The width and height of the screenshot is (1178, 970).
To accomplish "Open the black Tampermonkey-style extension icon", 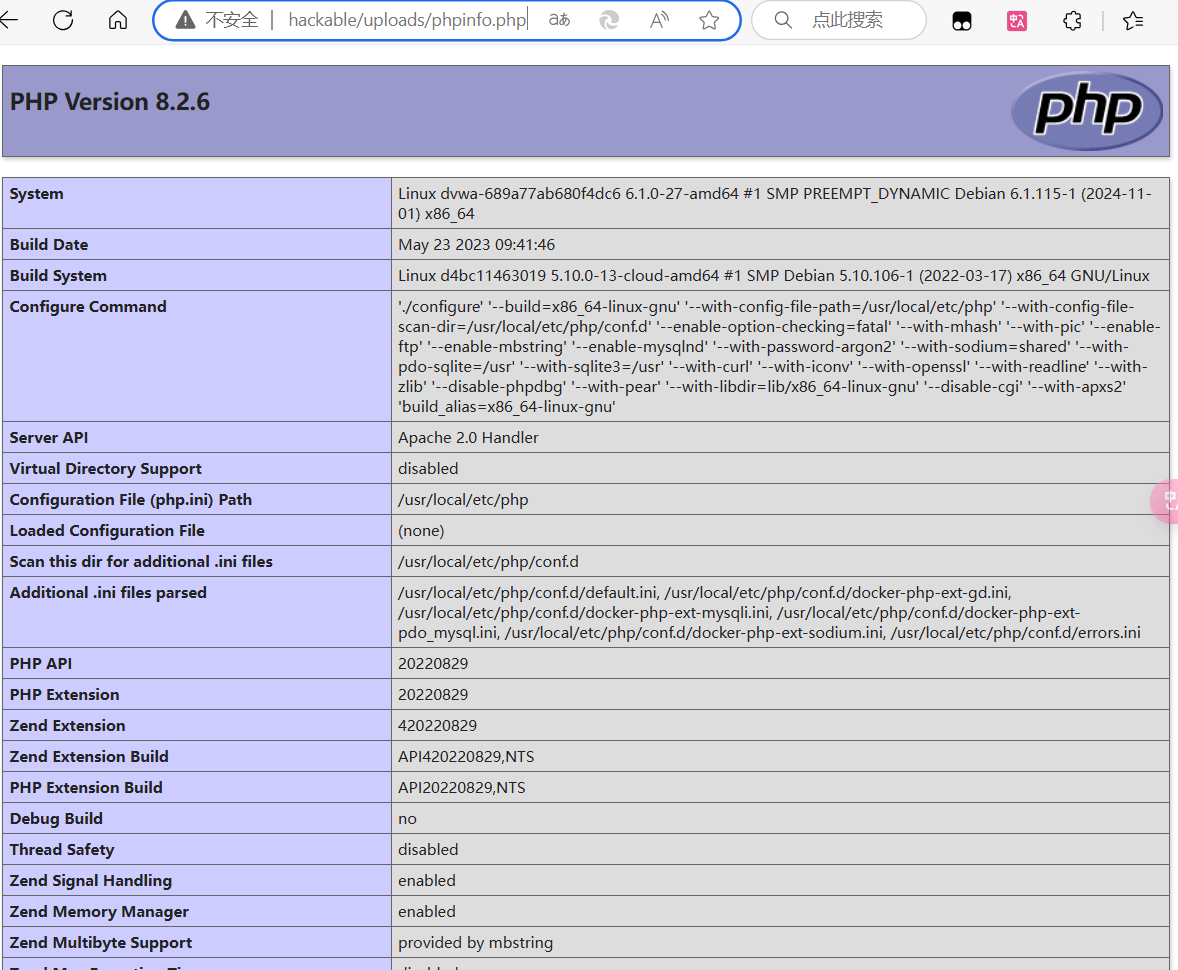I will pyautogui.click(x=962, y=21).
